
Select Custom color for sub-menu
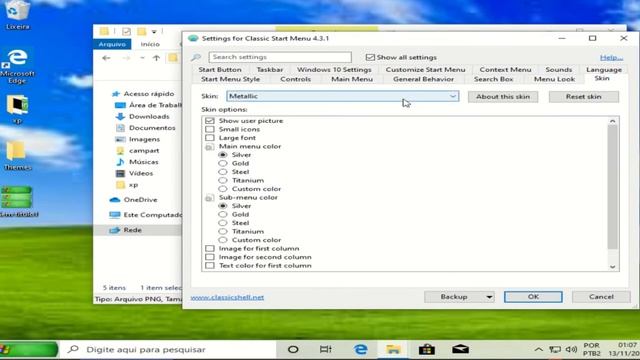click(222, 240)
